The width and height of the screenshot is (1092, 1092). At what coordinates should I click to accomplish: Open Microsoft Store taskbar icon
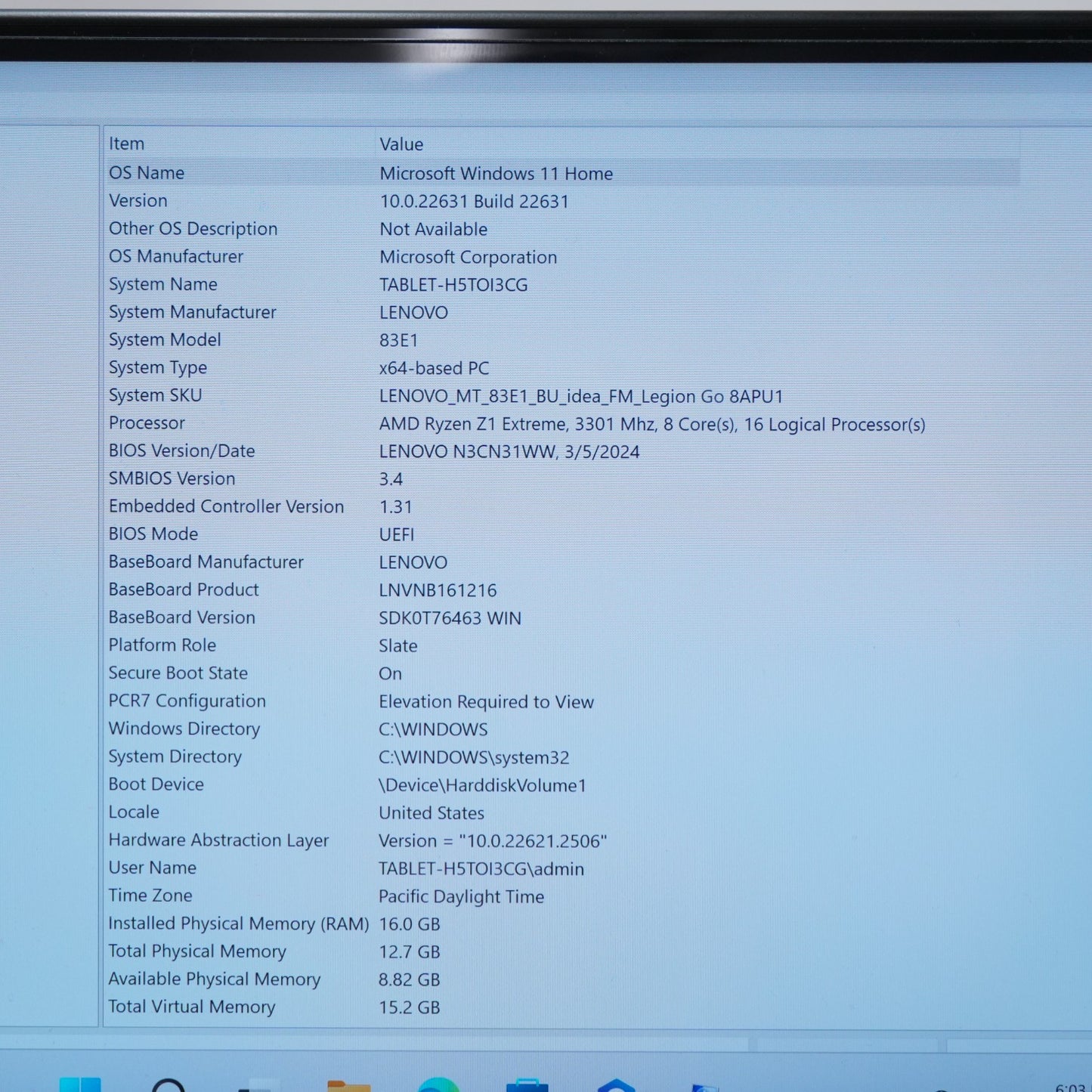tap(527, 1085)
